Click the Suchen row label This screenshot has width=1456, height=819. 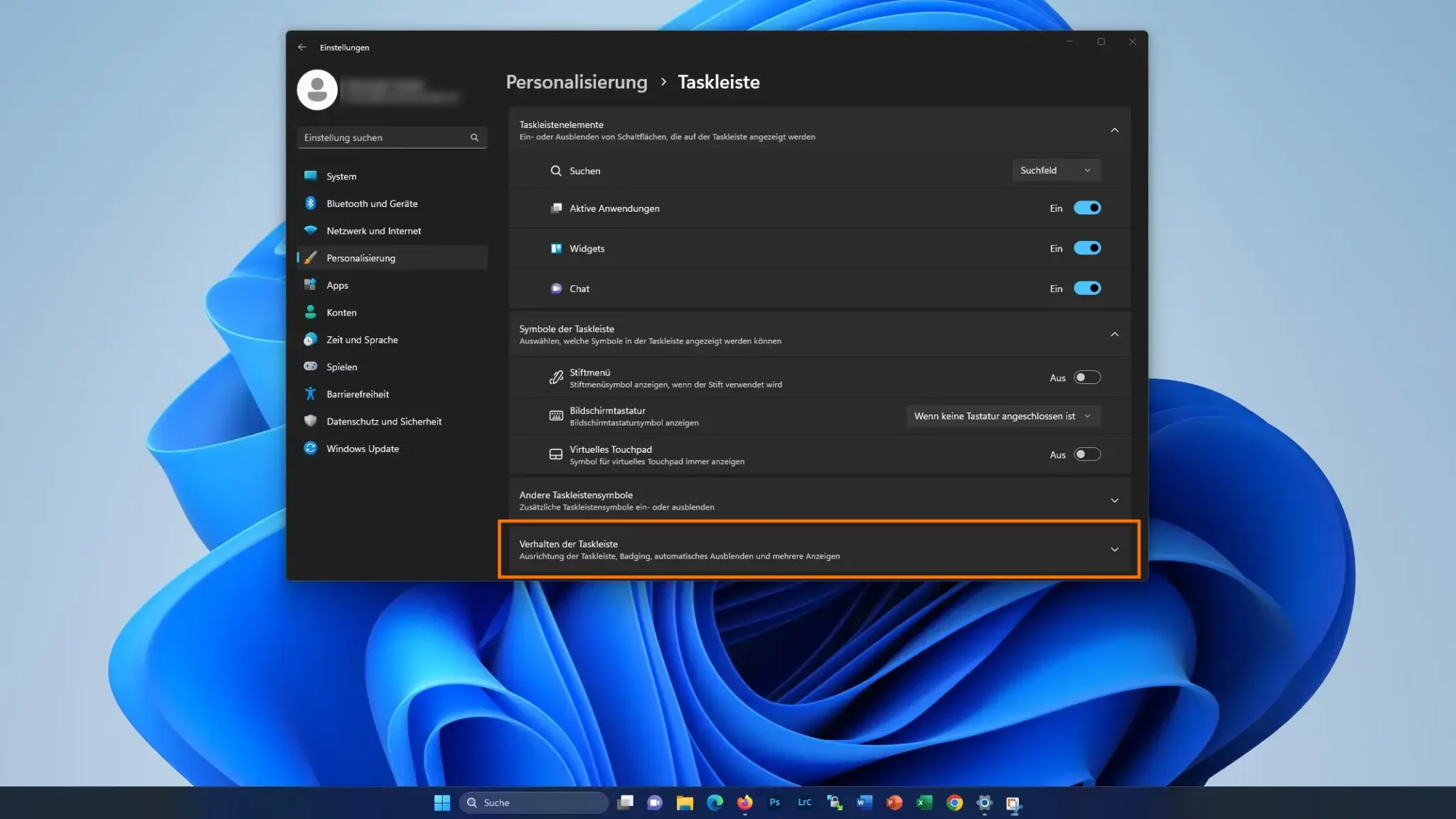[585, 171]
